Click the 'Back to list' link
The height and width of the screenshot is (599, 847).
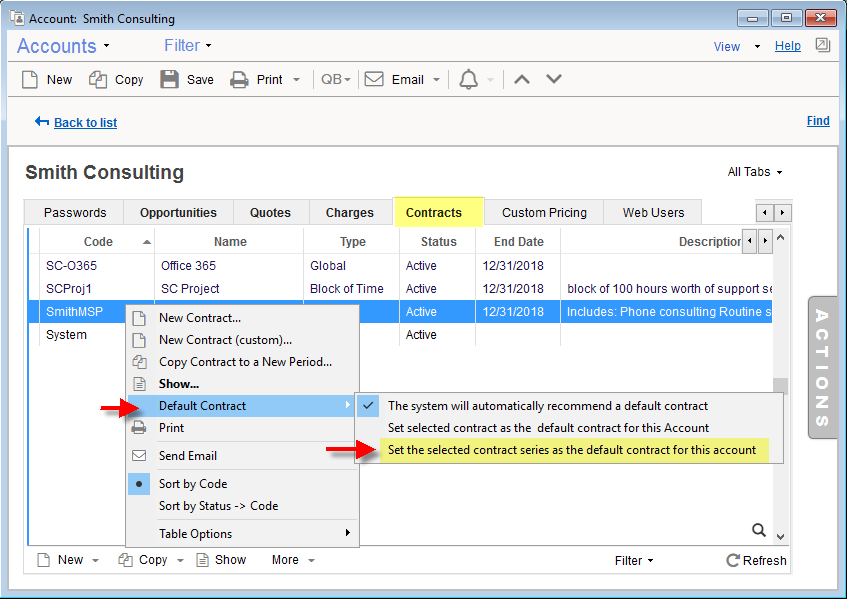tap(84, 122)
